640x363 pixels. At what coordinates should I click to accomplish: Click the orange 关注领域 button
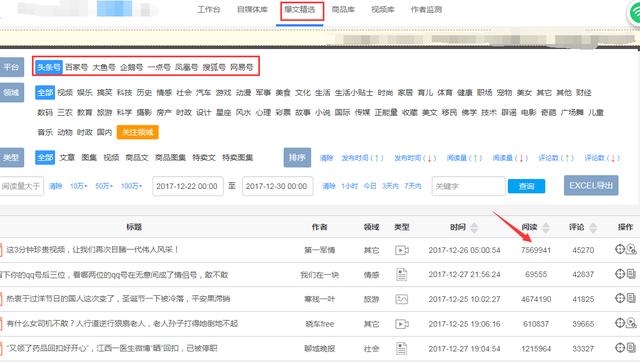[x=138, y=132]
